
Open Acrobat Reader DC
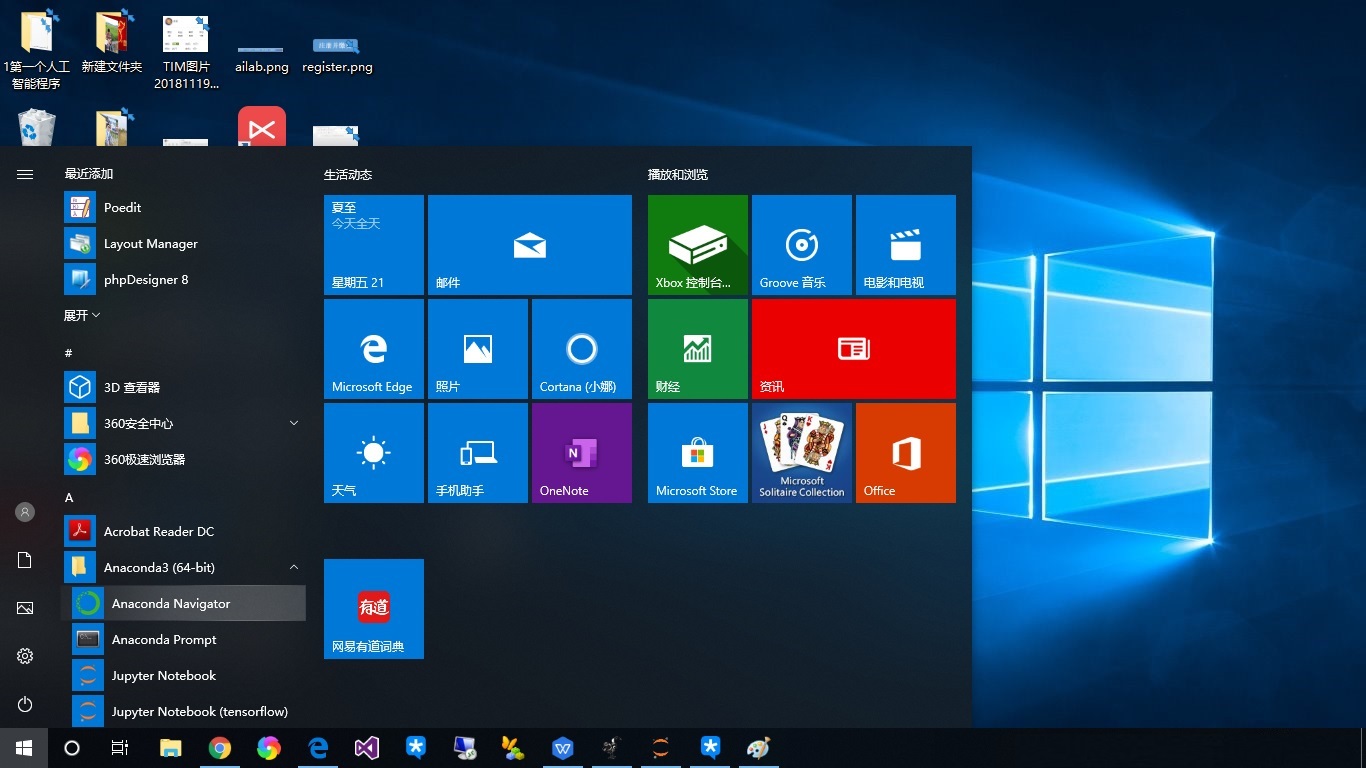(185, 532)
